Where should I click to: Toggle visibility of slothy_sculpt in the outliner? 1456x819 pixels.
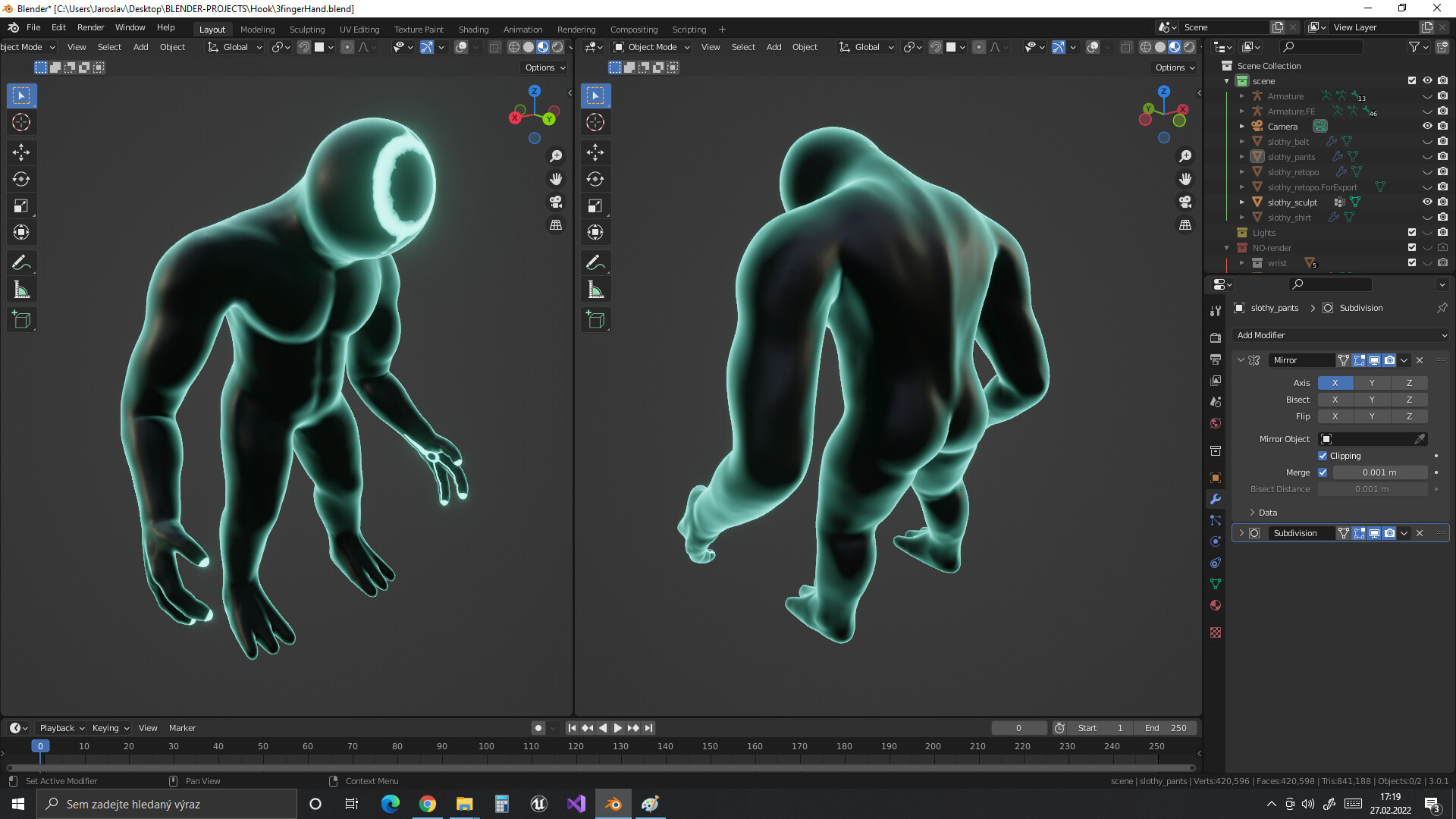1428,202
